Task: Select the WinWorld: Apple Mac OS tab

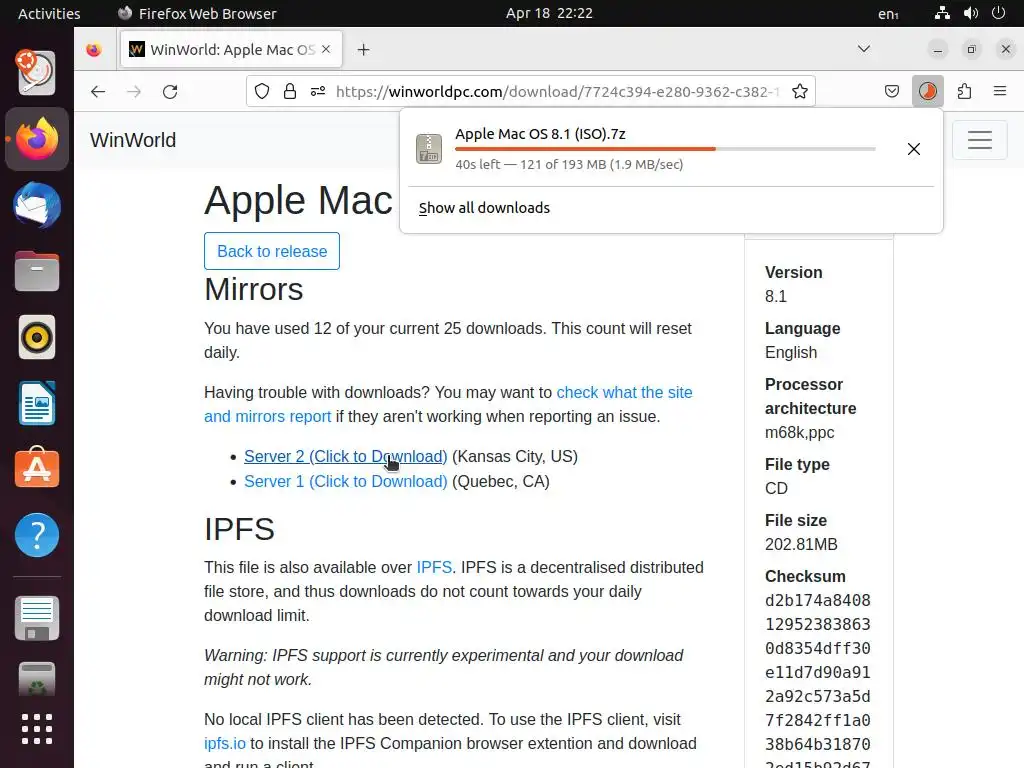Action: click(x=231, y=50)
